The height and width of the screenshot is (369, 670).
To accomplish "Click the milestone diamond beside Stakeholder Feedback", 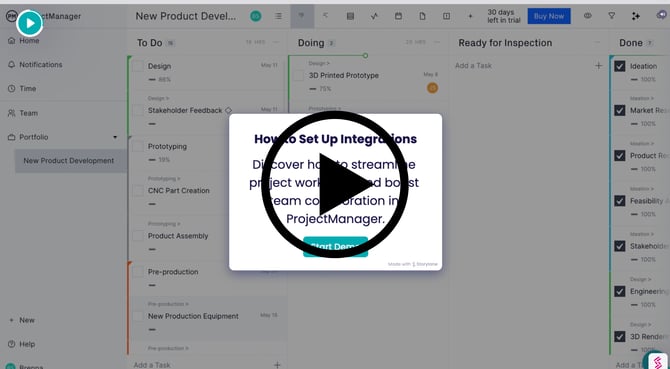I will click(228, 110).
